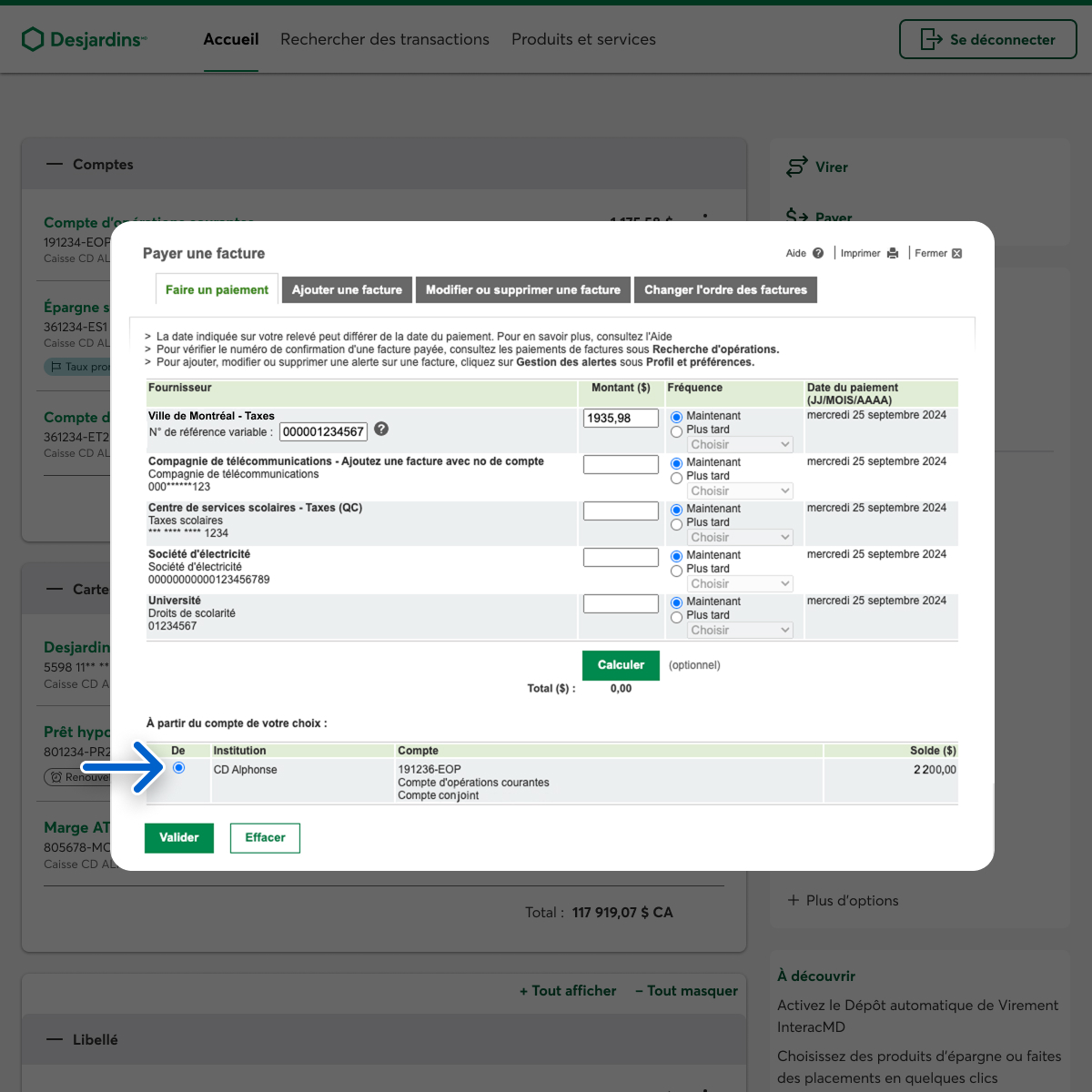The image size is (1092, 1092).
Task: Select CD Alphonse account radio button
Action: 179,768
